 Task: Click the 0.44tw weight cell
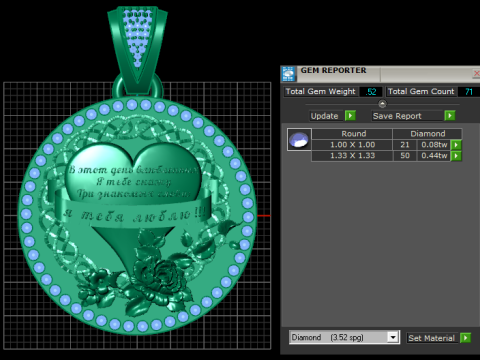pos(434,156)
